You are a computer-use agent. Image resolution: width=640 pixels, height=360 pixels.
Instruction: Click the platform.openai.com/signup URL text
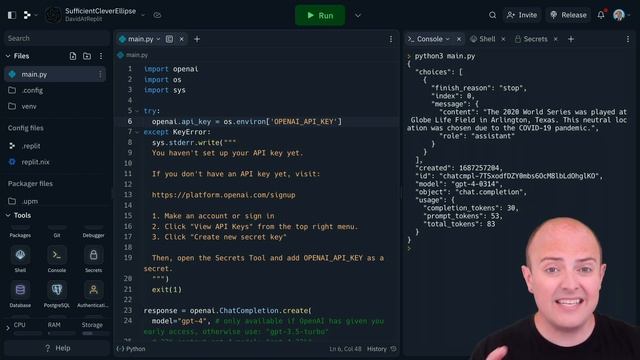tap(223, 195)
